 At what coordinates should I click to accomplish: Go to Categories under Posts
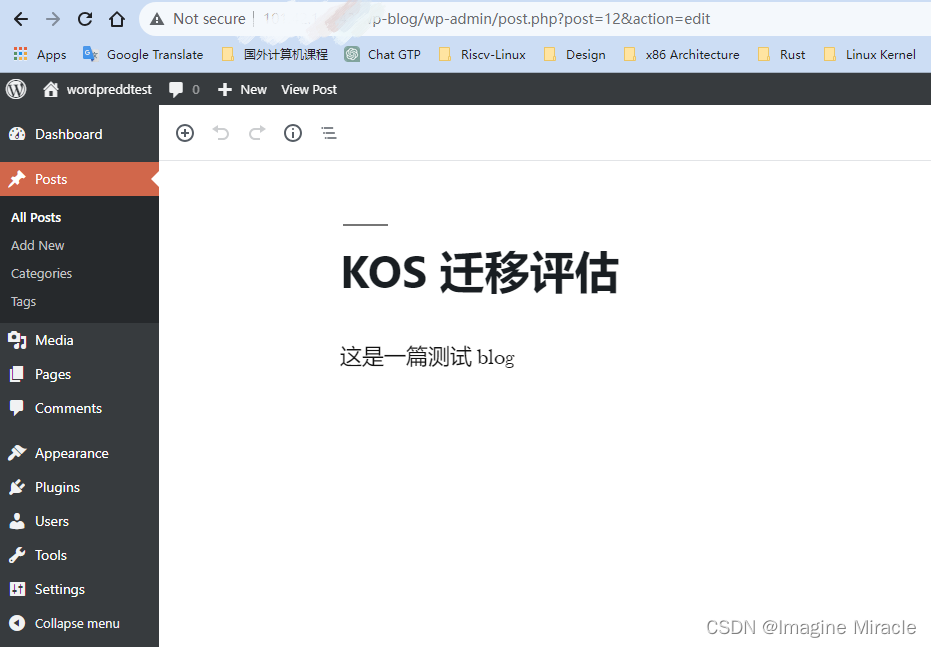click(42, 273)
